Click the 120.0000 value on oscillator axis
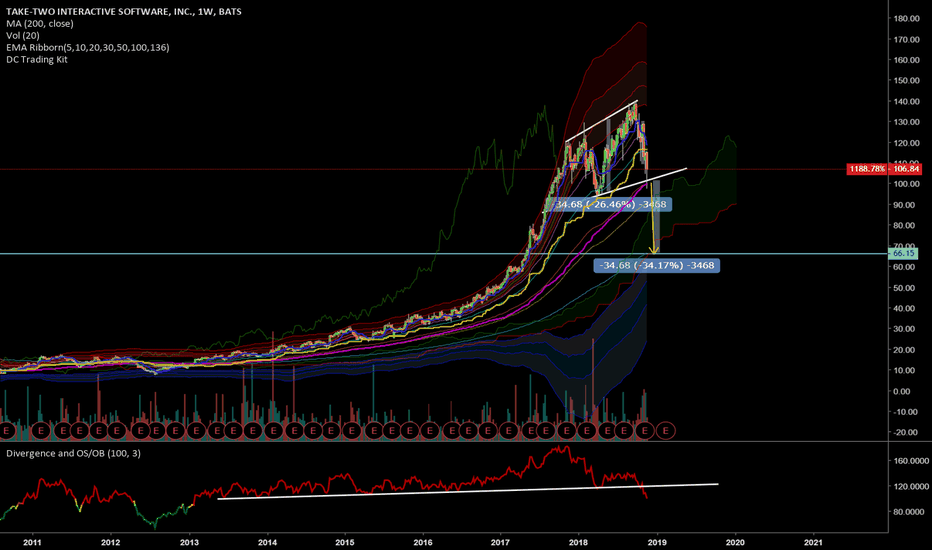932x550 pixels. click(x=911, y=486)
